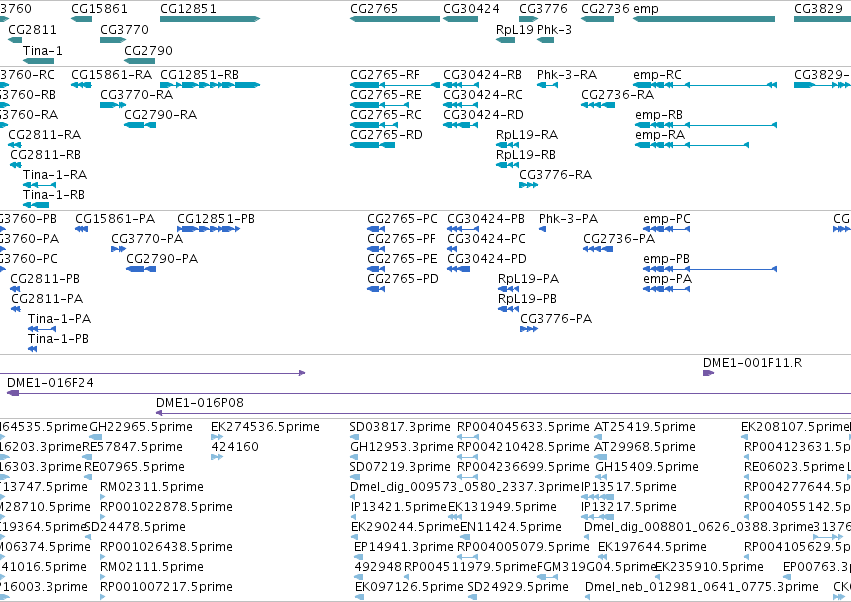This screenshot has width=851, height=602.
Task: Select protein CG12851-PB
Action: tap(215, 219)
